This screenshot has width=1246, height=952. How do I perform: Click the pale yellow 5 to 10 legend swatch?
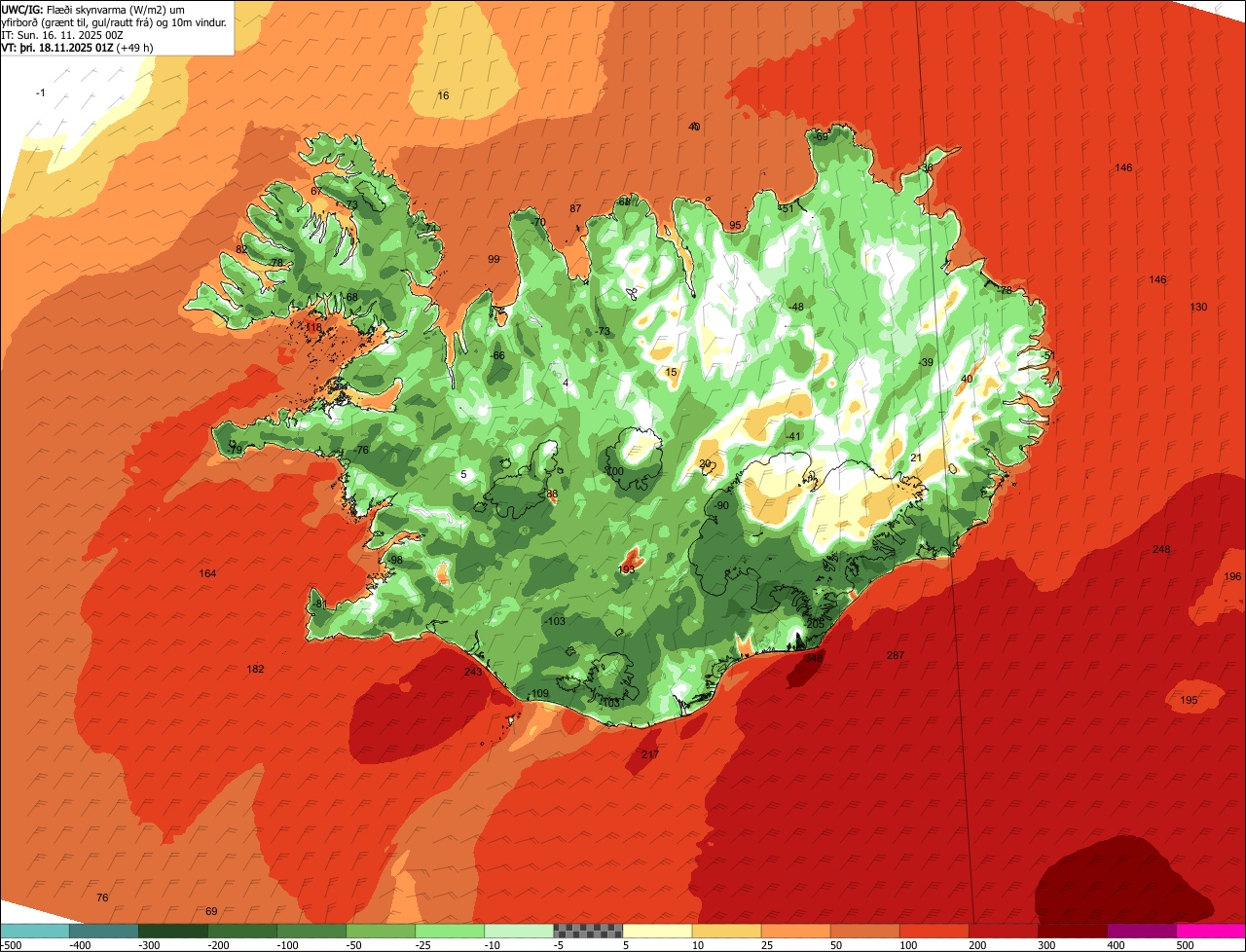pyautogui.click(x=657, y=931)
